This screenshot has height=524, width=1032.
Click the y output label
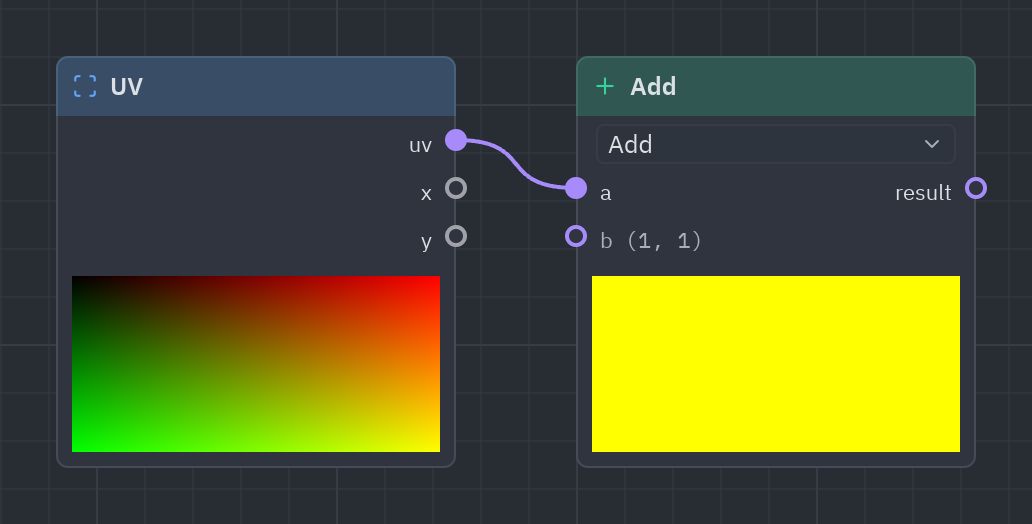tap(426, 242)
